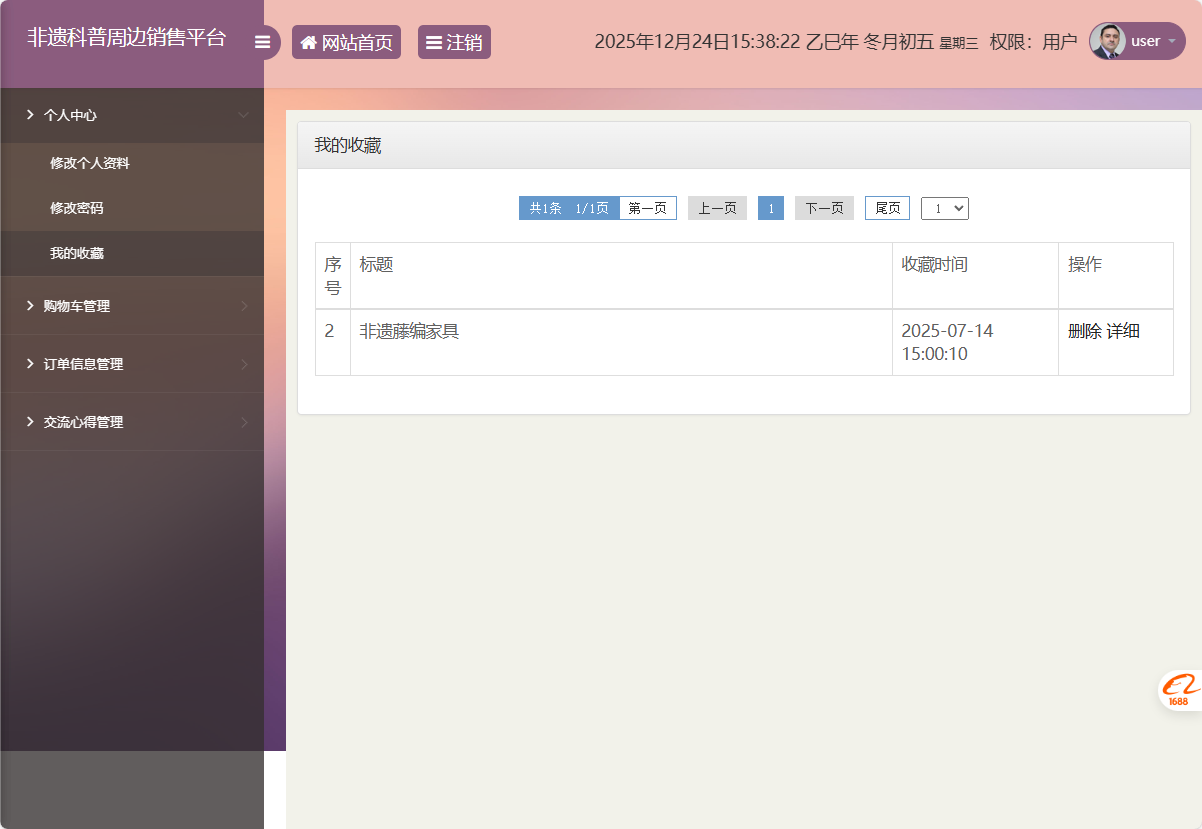The height and width of the screenshot is (829, 1202).
Task: Open the 非遗藤编家具 favorite item link
Action: 407,330
